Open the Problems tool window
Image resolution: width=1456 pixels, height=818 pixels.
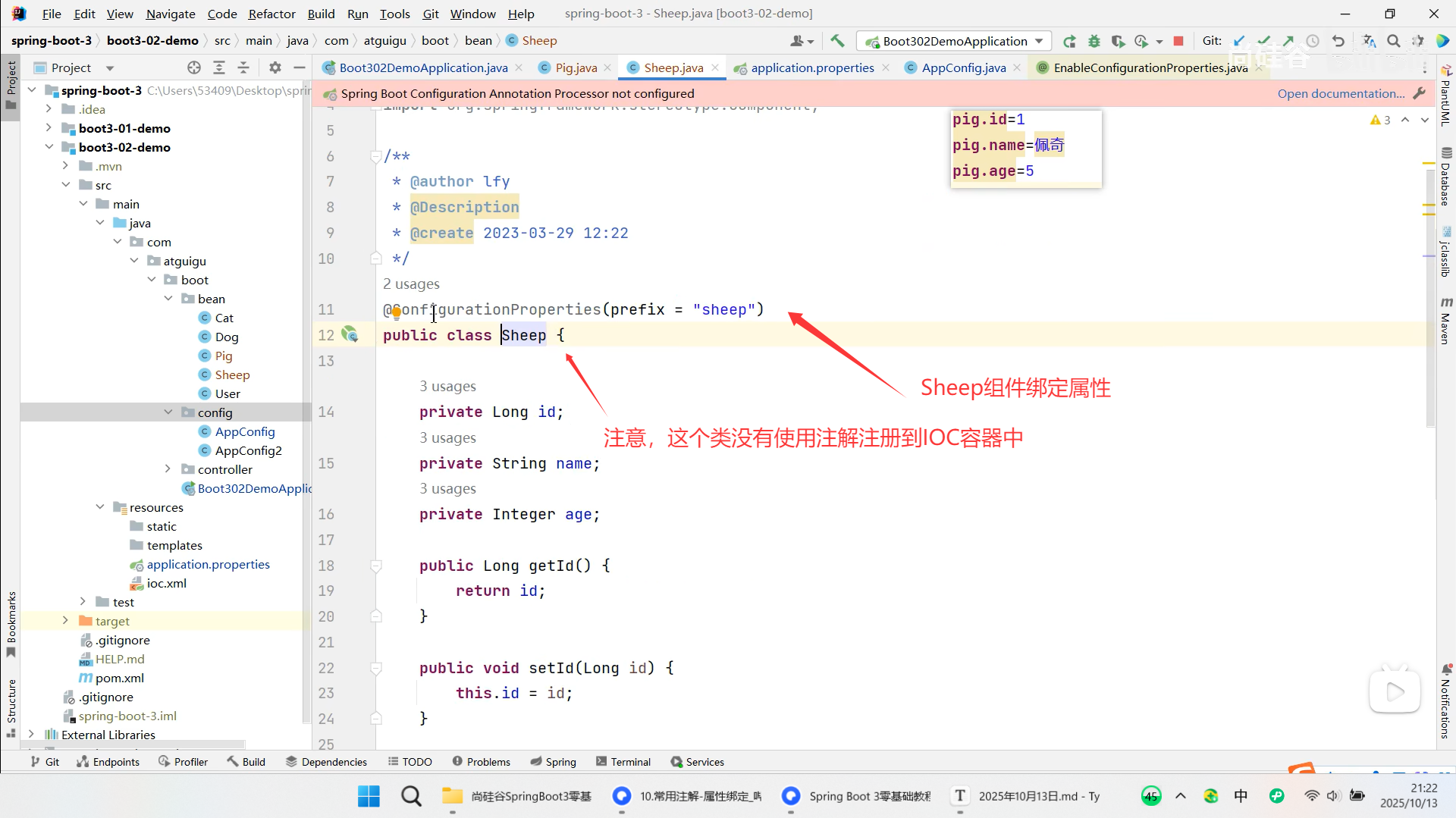click(x=481, y=762)
